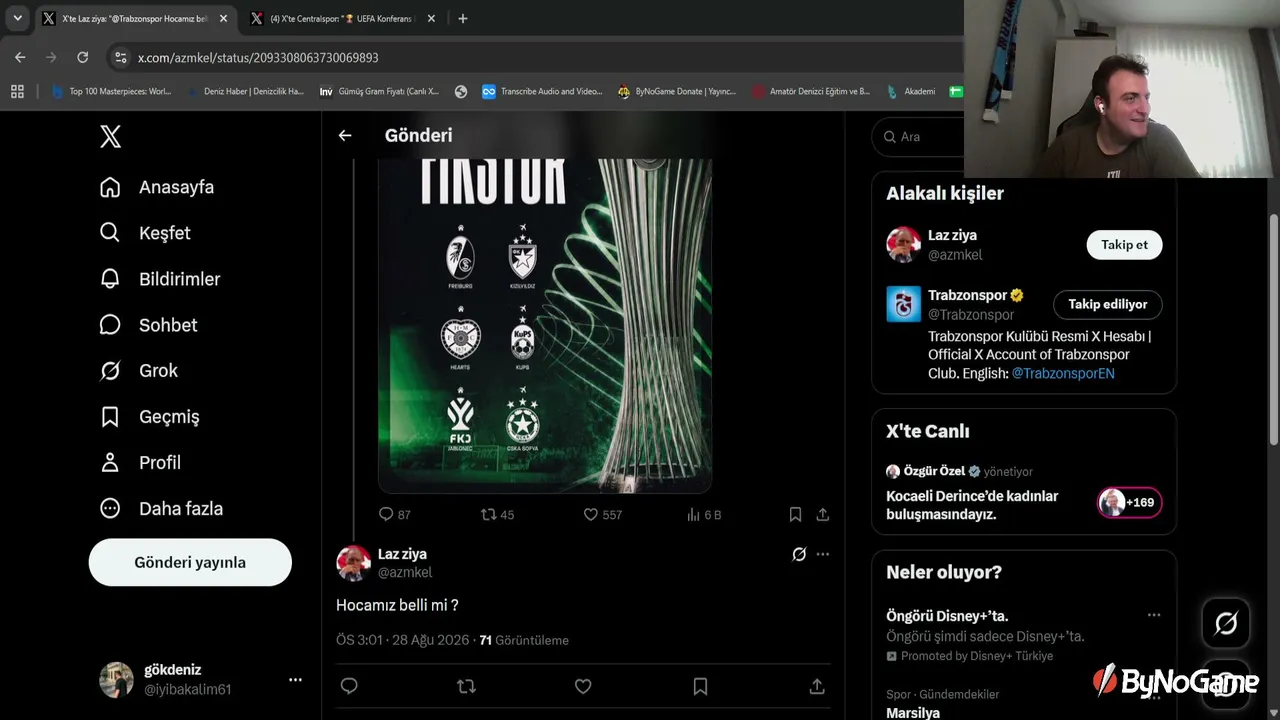Open Laz ziya in Alakalı kişiler
The width and height of the screenshot is (1280, 720).
pos(952,236)
